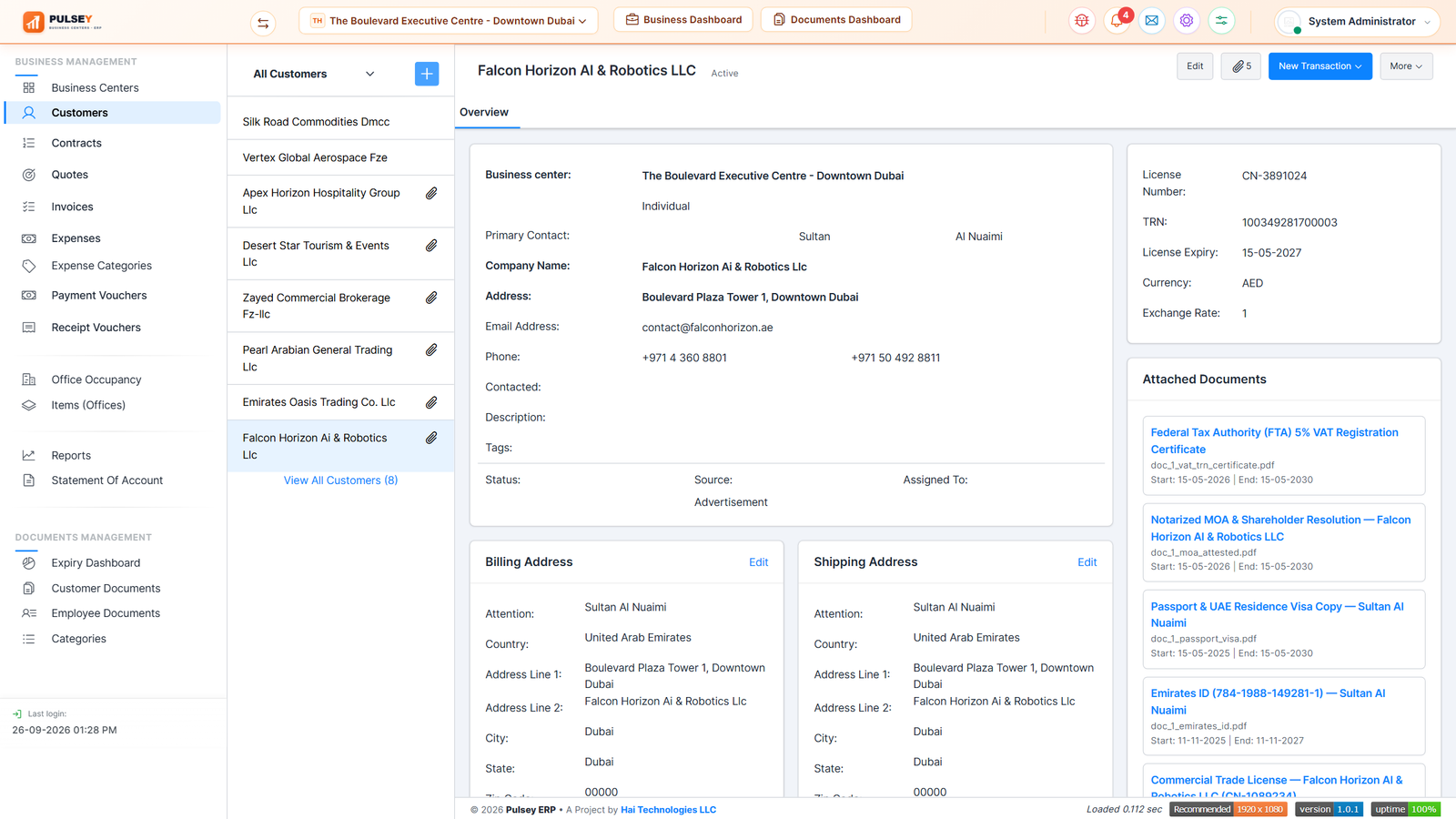Open Contracts in sidebar
Screen dimensions: 1456x819
[76, 144]
